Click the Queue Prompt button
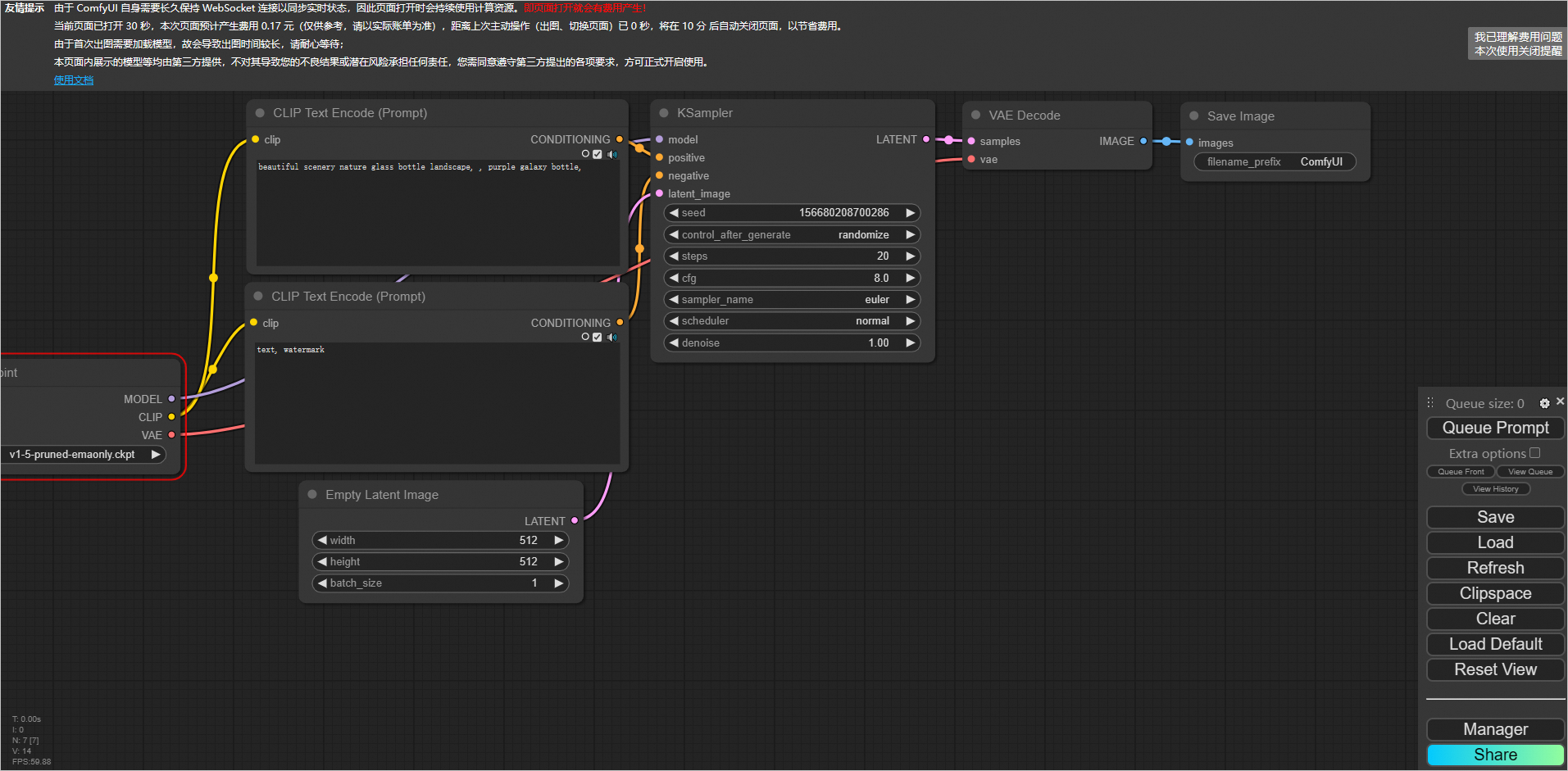 click(x=1495, y=428)
